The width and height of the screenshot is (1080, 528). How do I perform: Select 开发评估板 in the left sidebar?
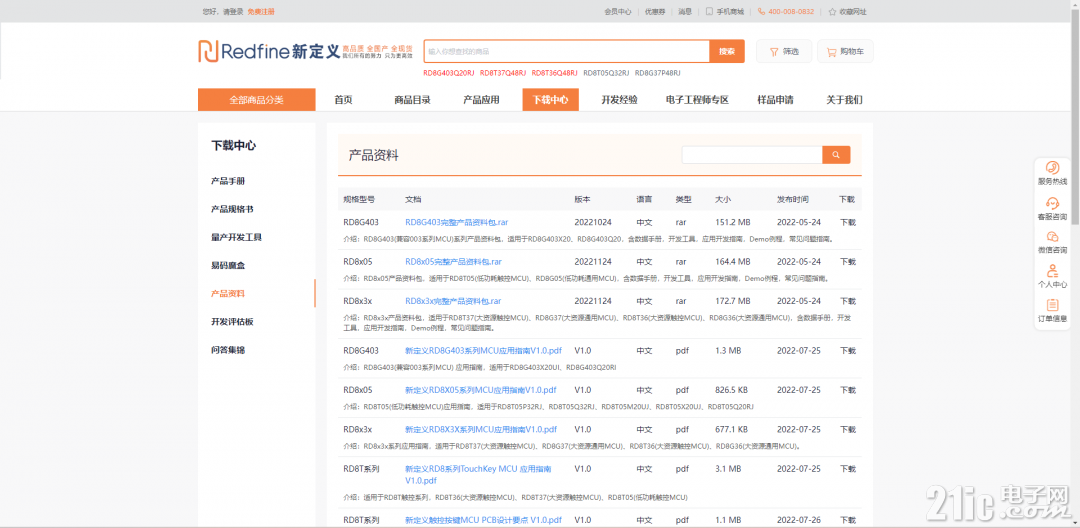pos(232,321)
